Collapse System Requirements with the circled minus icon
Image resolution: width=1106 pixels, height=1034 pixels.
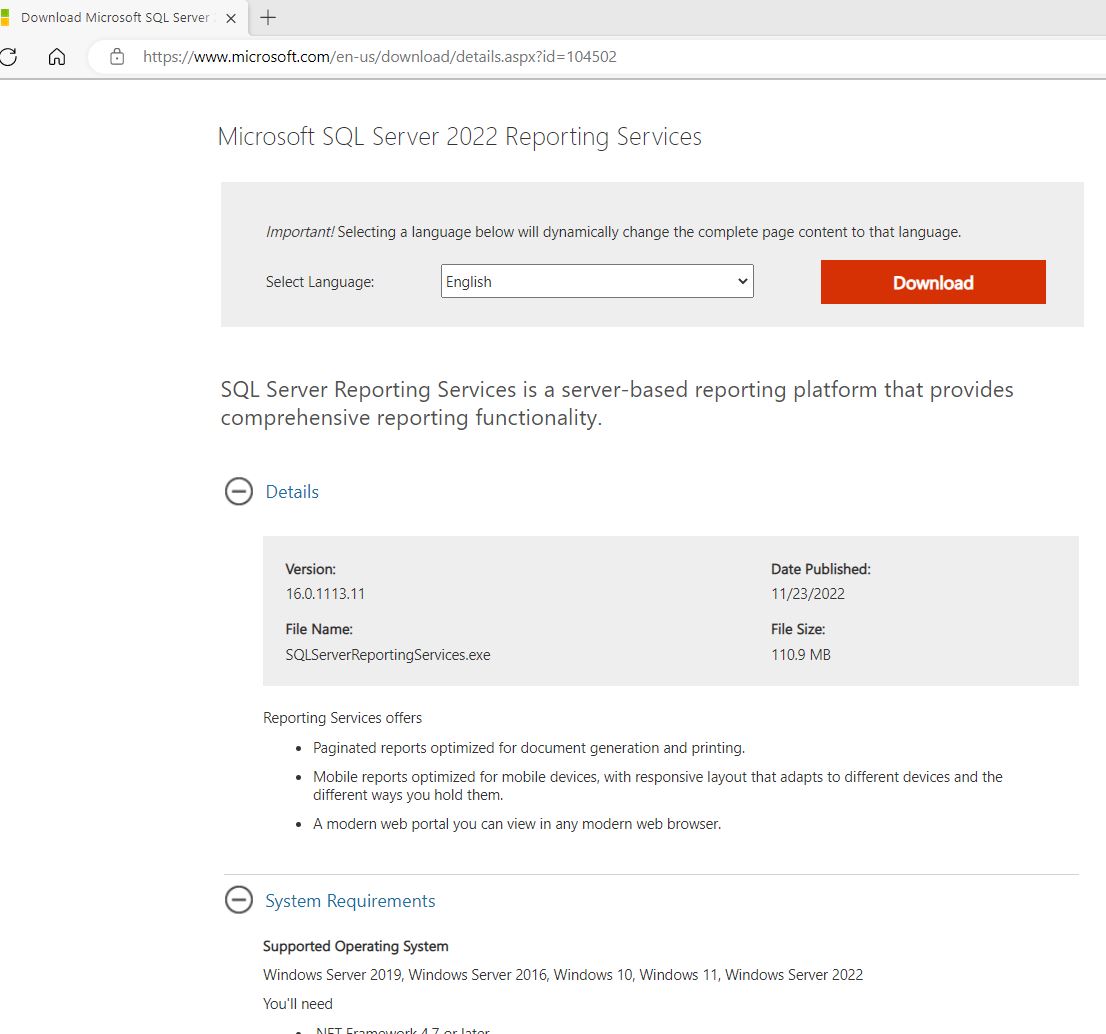click(x=238, y=901)
